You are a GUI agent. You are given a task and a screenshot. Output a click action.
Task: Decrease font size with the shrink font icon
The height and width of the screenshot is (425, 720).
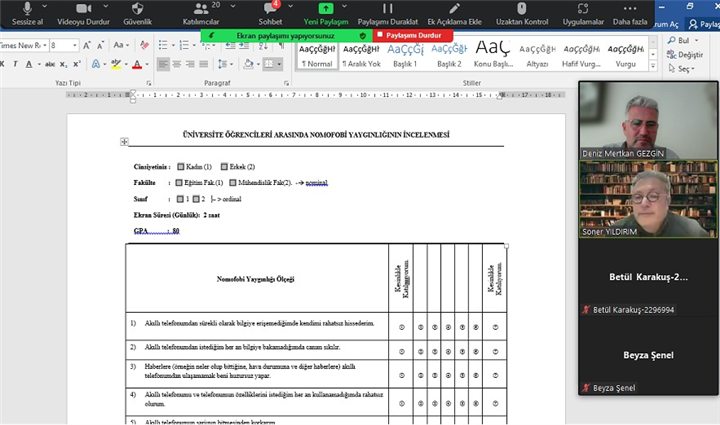(100, 45)
